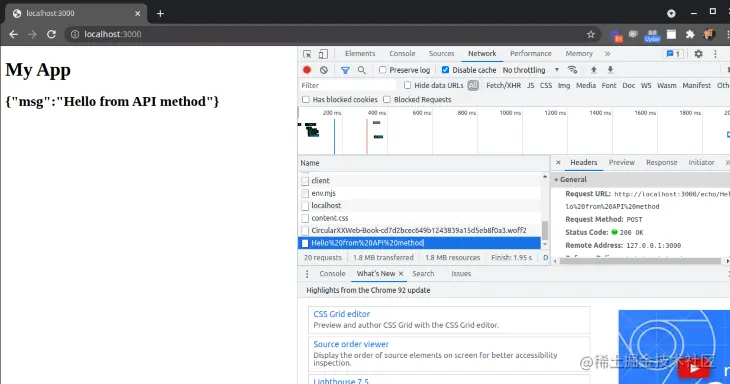Uncheck Disable cache checkbox

point(446,70)
